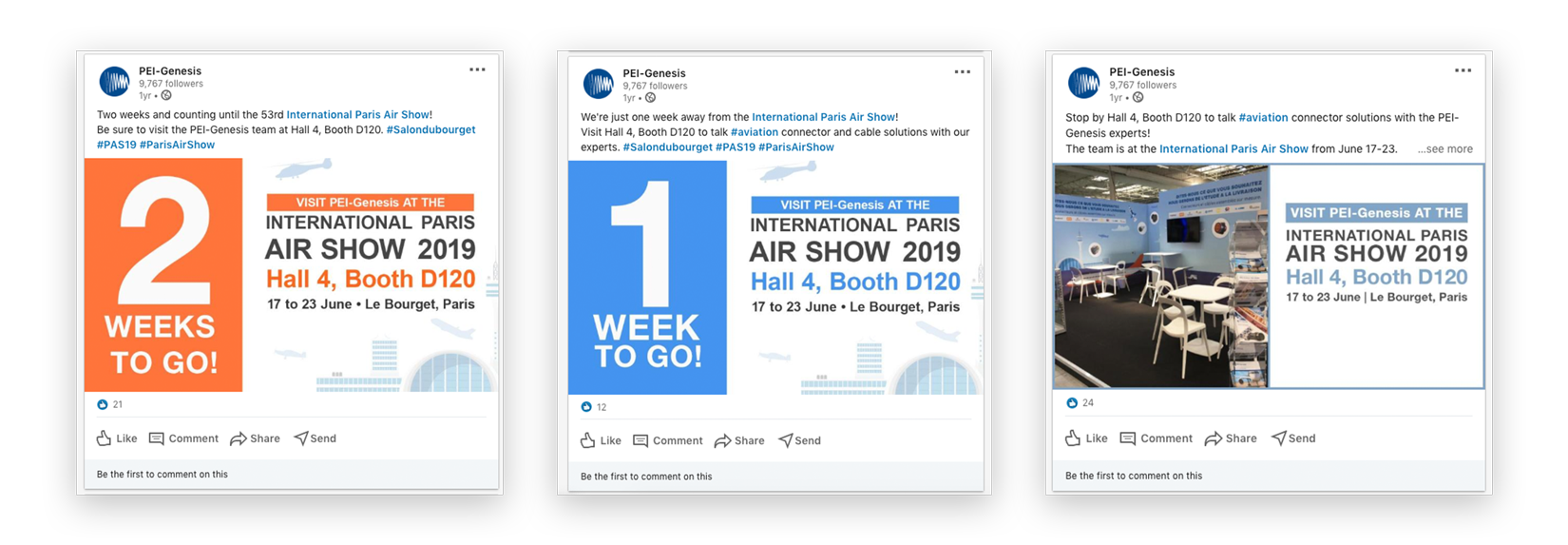
Task: Like the 2 Weeks To Go post
Action: 117,438
